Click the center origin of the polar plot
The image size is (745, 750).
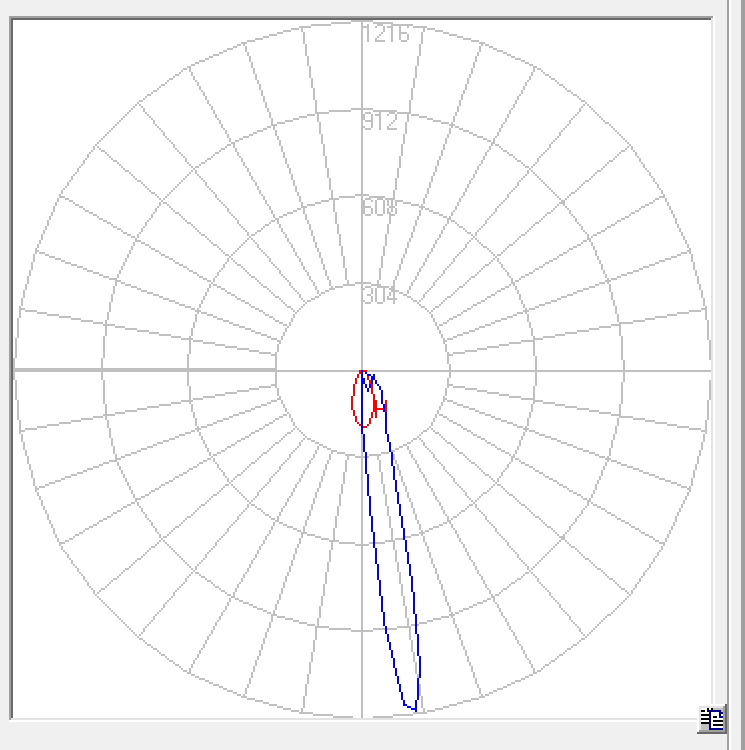[362, 370]
